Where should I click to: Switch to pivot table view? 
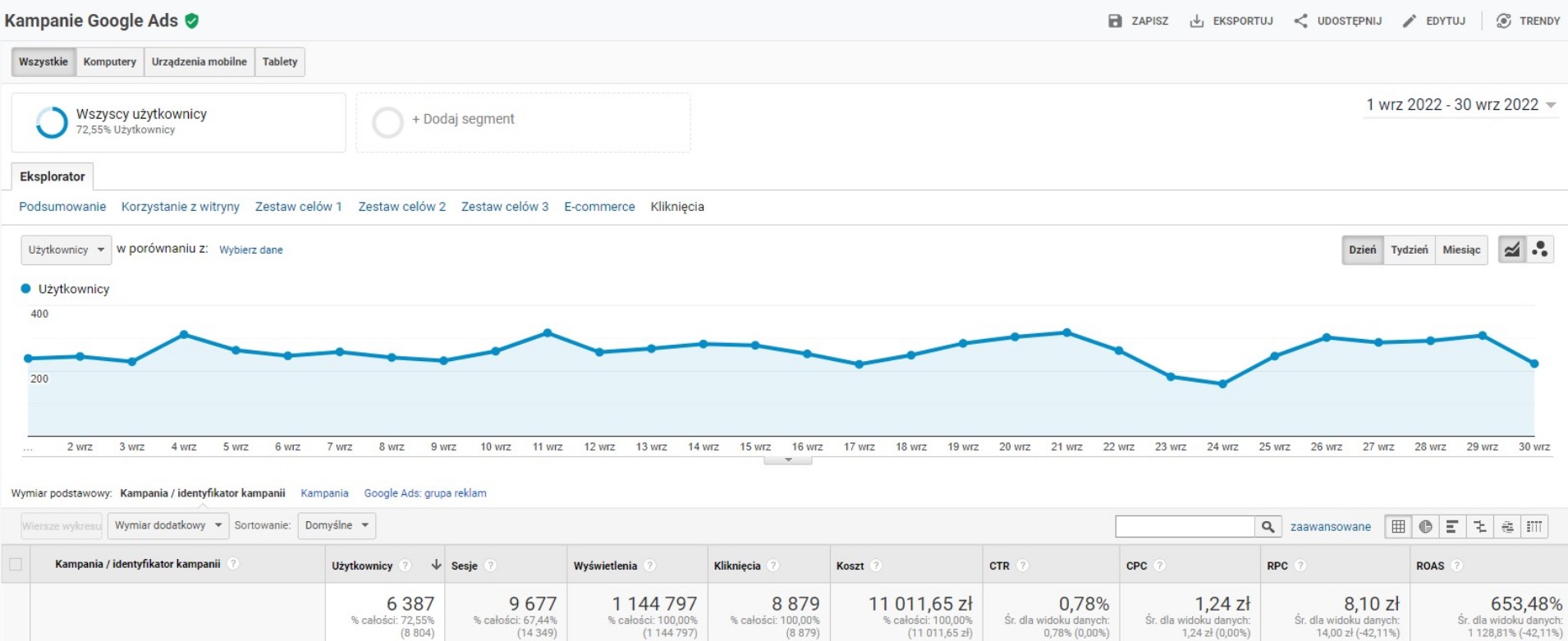pos(1534,527)
